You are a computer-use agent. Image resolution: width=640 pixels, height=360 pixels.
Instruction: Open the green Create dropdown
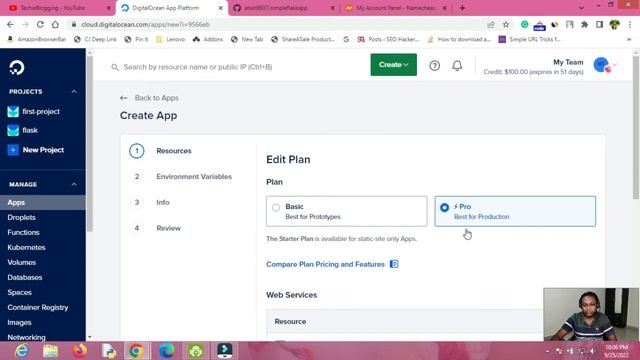tap(393, 64)
